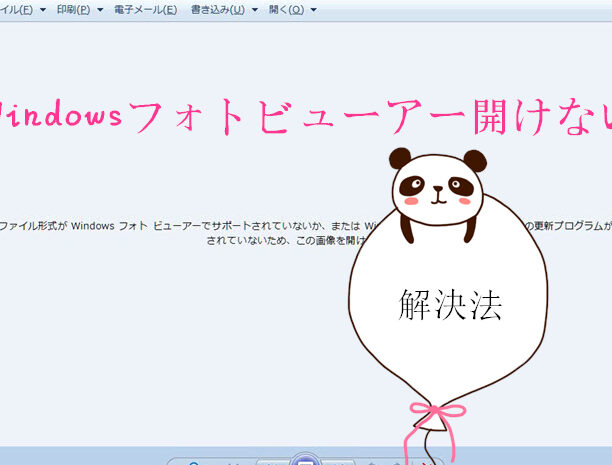Open the 書き込み(U) menu

[217, 9]
